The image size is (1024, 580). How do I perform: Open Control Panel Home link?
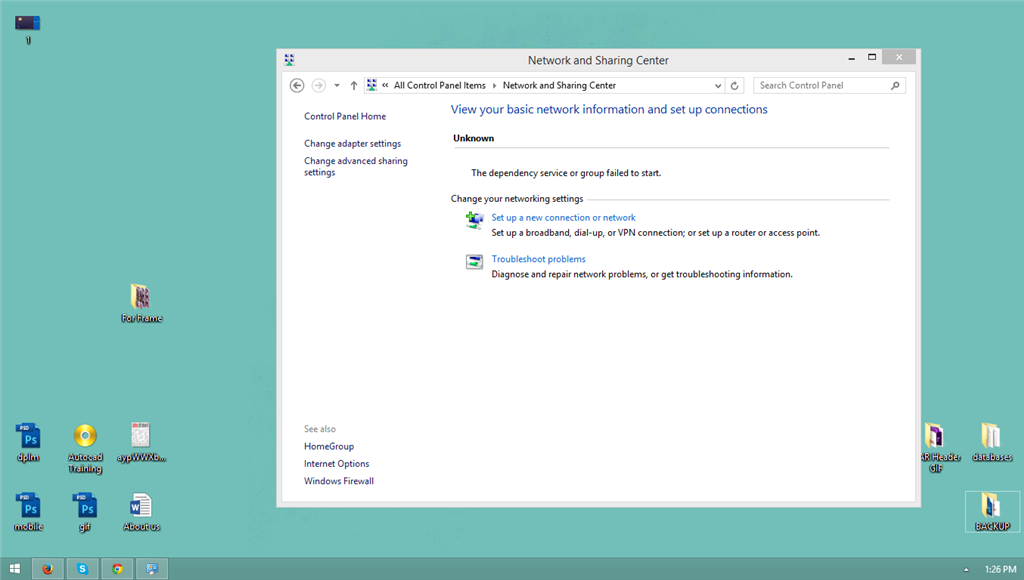pyautogui.click(x=345, y=116)
